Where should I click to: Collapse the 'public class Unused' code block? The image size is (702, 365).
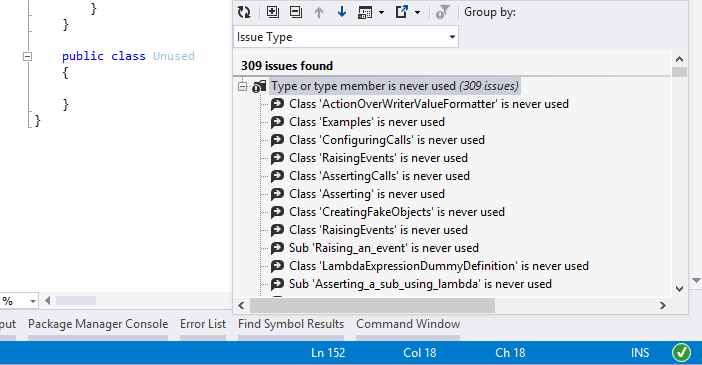tap(27, 56)
